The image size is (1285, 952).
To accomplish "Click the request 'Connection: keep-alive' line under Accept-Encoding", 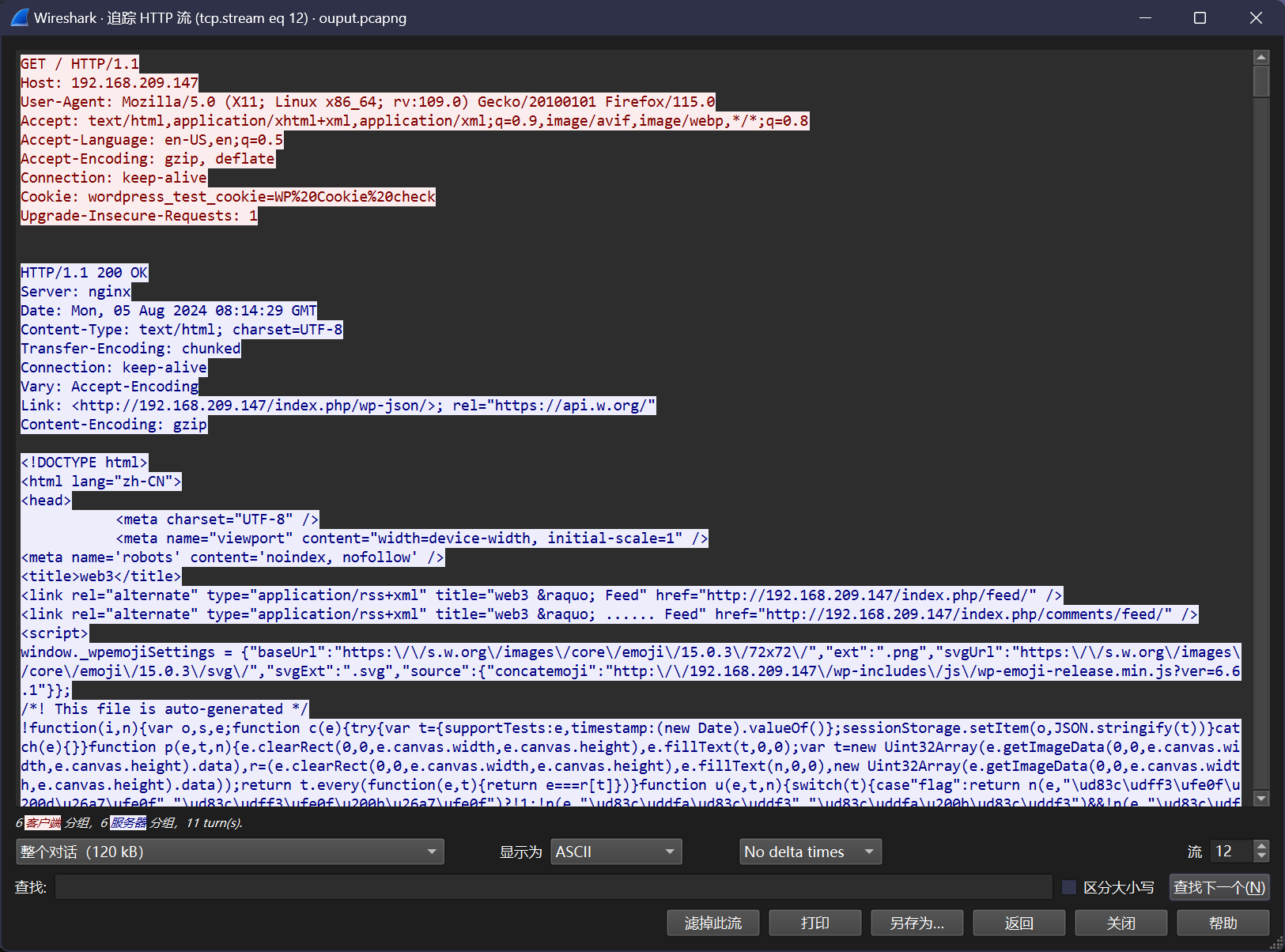I will point(114,178).
